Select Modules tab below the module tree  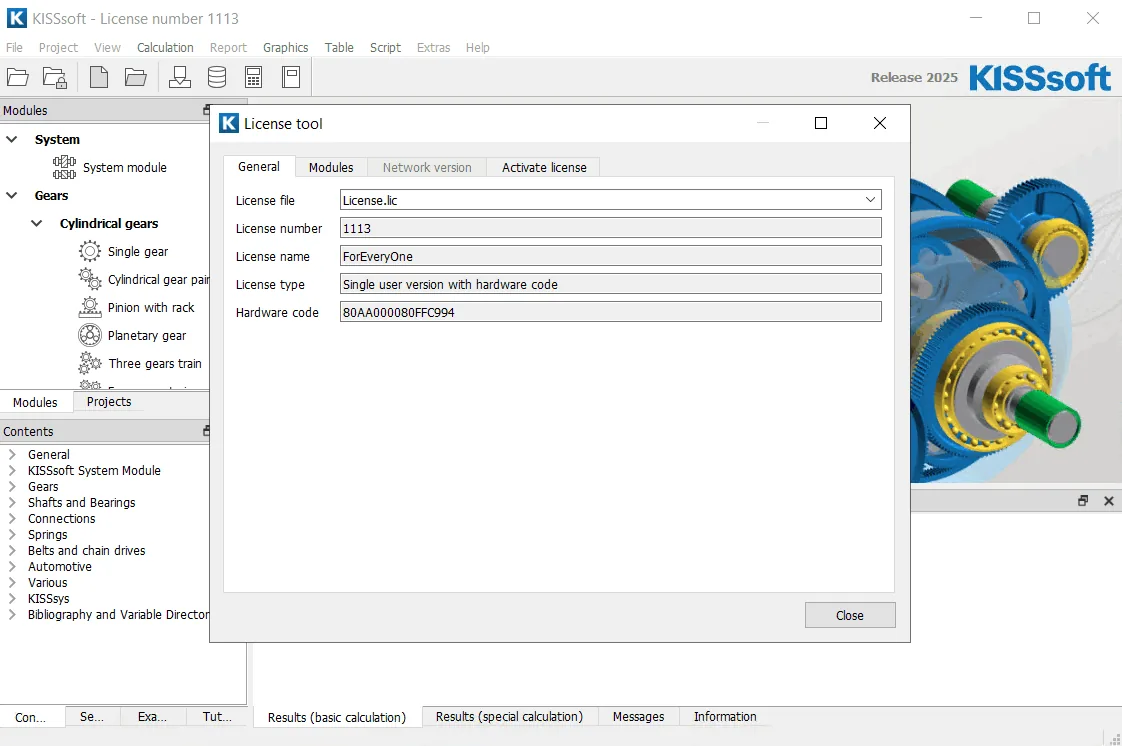point(35,402)
